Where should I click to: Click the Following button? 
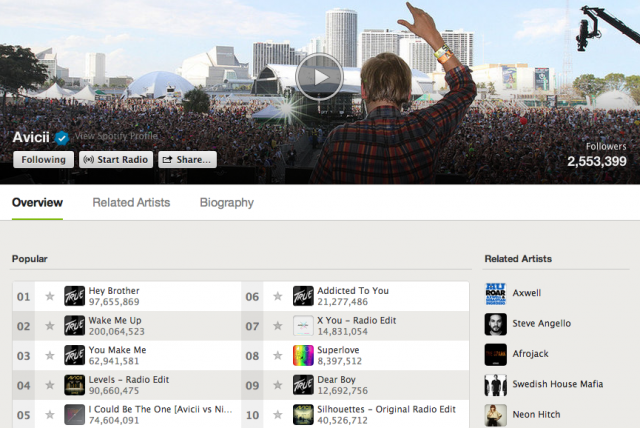click(x=42, y=159)
